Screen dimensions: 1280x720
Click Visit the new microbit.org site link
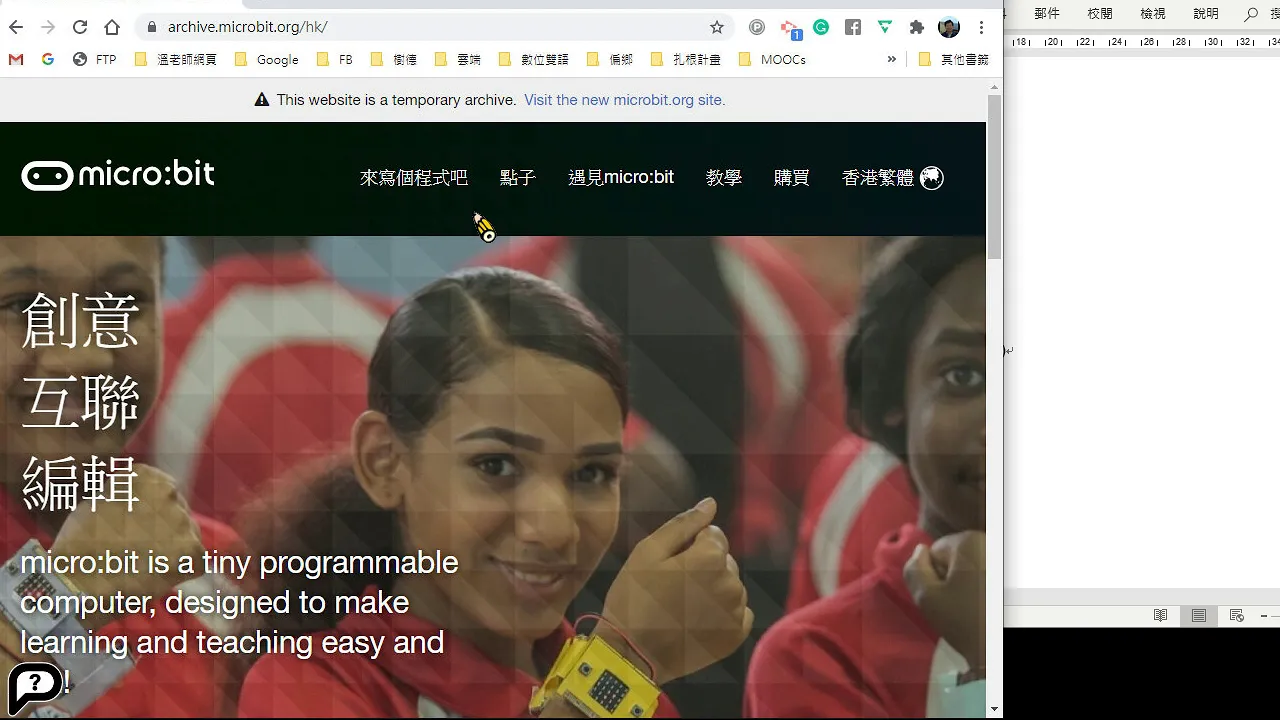coord(624,100)
